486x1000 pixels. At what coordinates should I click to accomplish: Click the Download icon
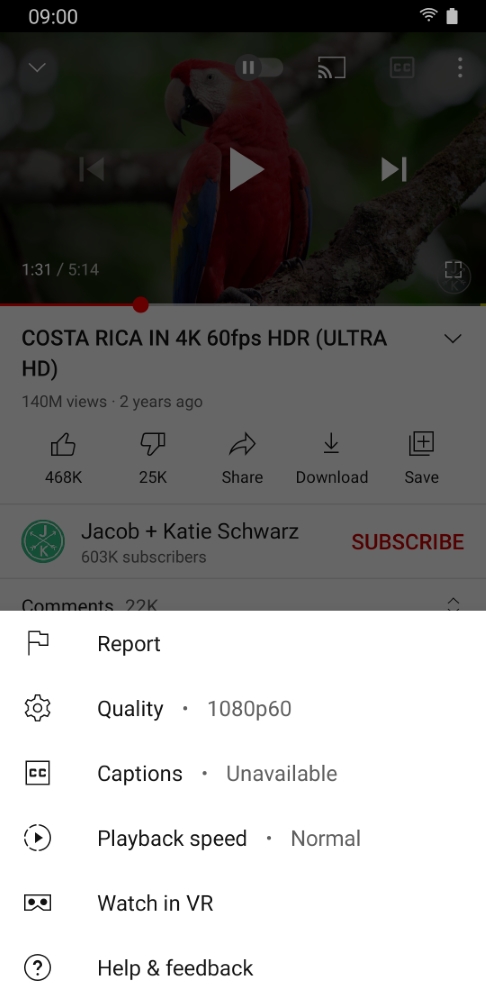tap(331, 444)
